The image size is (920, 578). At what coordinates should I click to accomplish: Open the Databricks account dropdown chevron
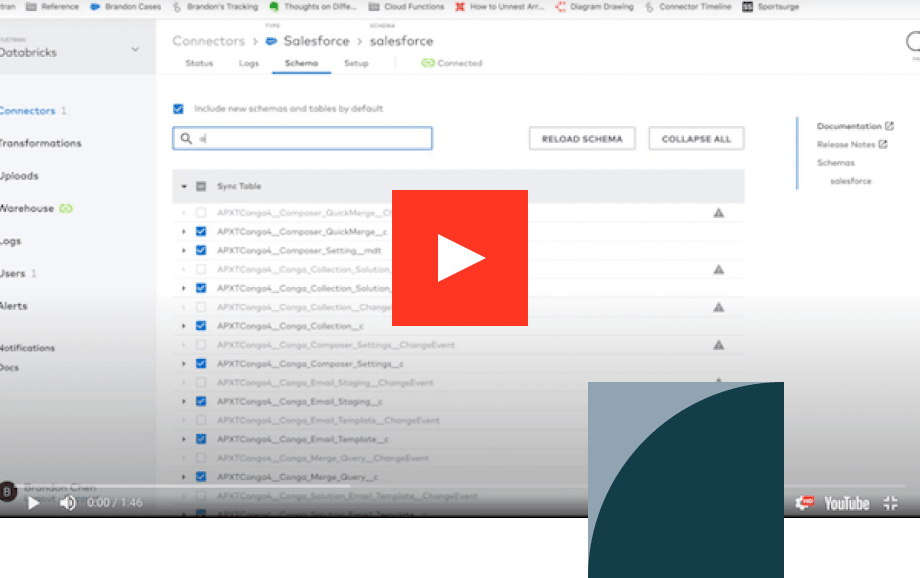click(x=136, y=49)
